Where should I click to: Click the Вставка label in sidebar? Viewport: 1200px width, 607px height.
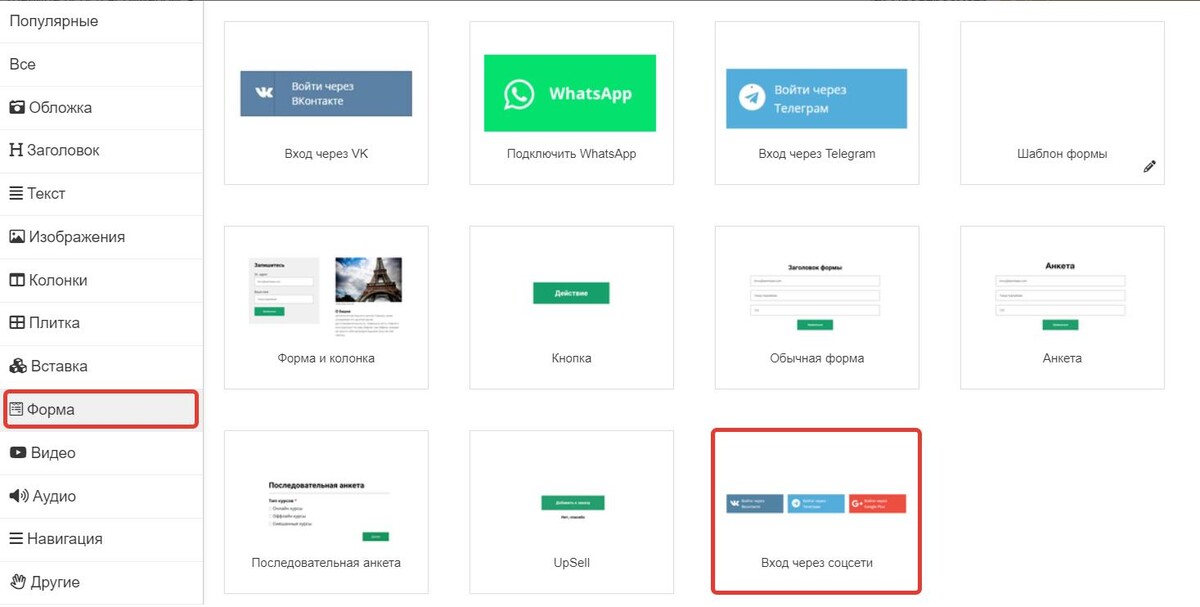pos(58,366)
